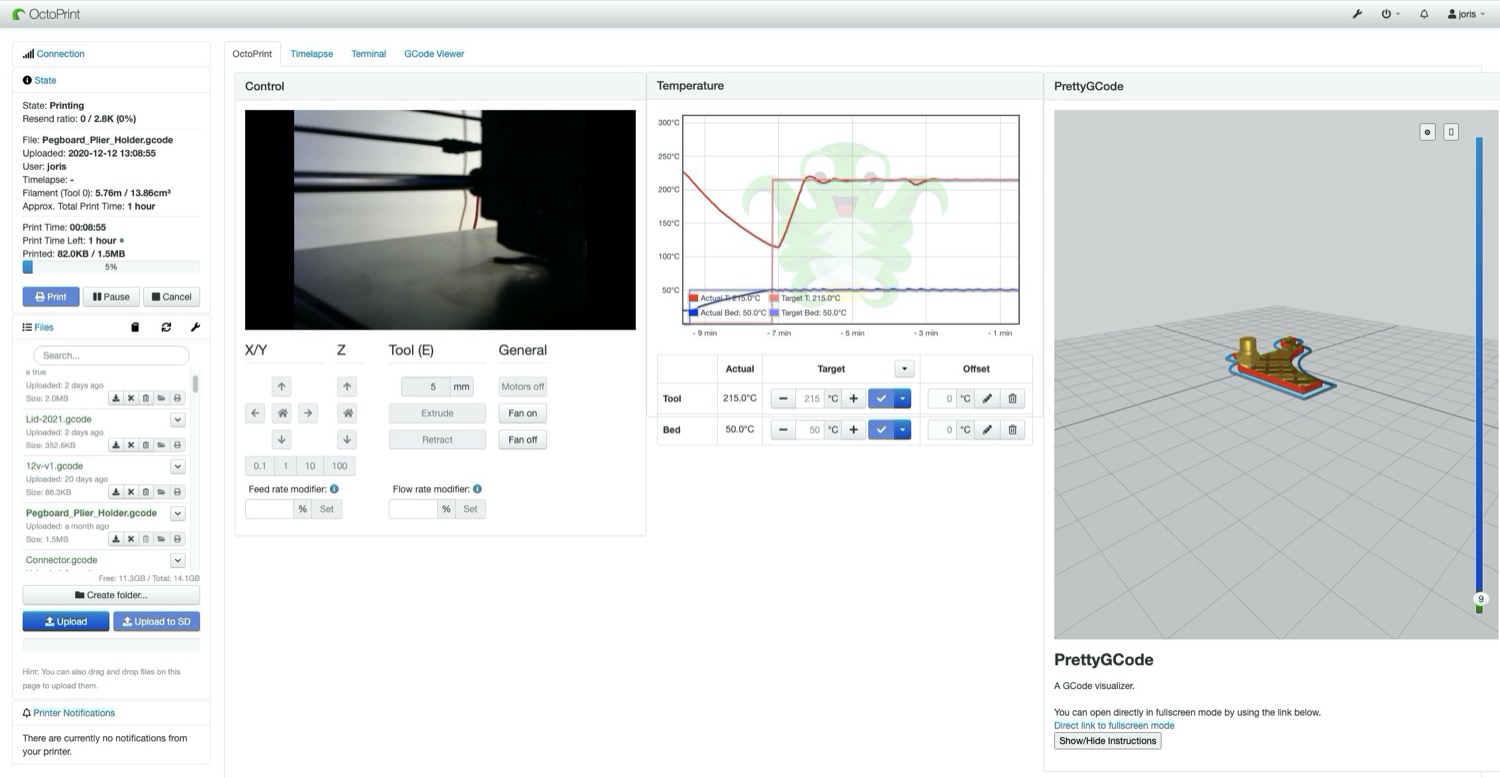Screen dimensions: 1500x778
Task: Click Pause button in State panel
Action: [x=111, y=297]
